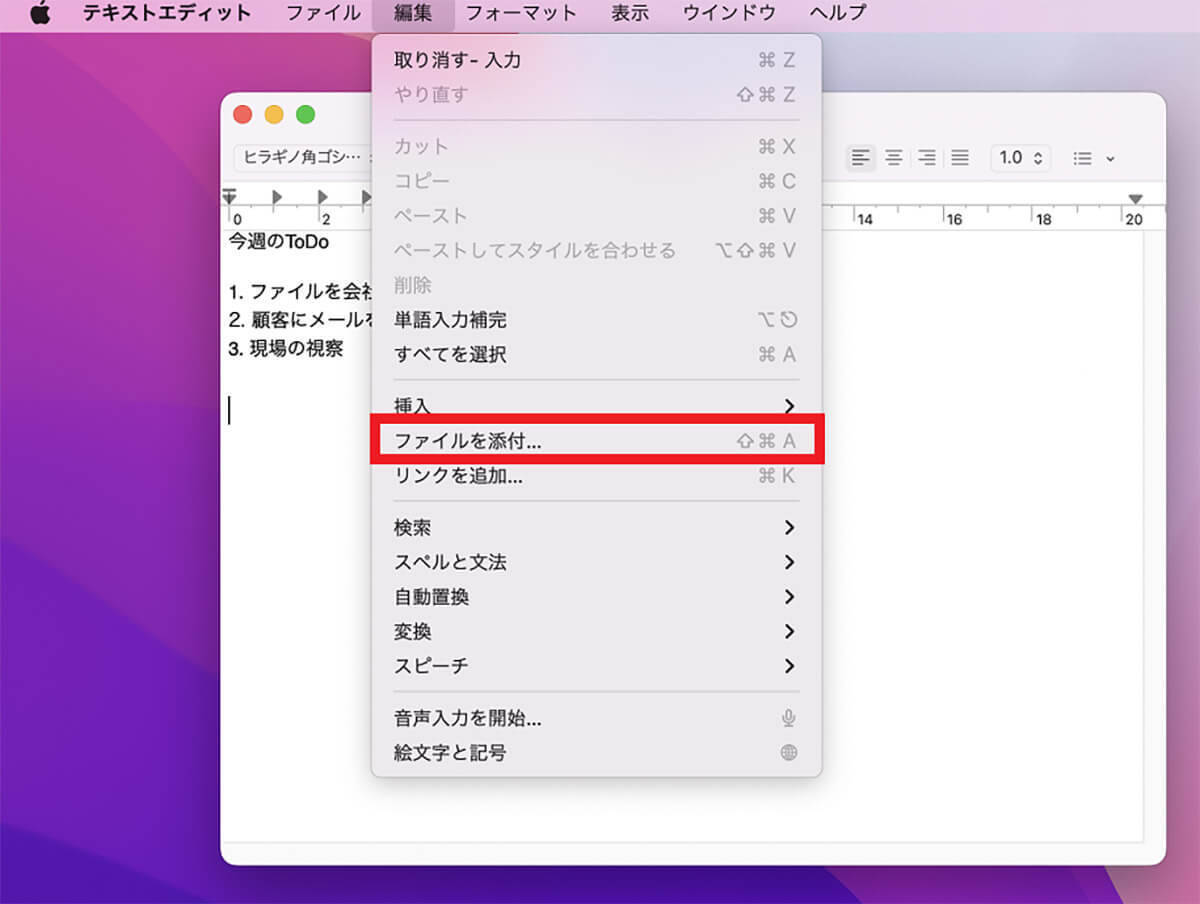Select the justify text icon
This screenshot has height=904, width=1200.
click(x=960, y=158)
